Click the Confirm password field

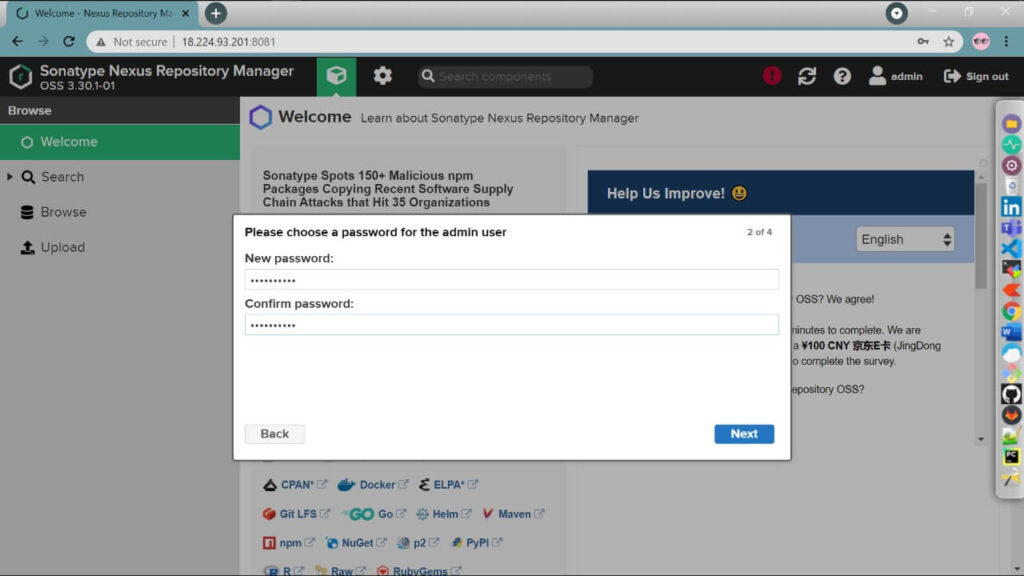tap(511, 325)
